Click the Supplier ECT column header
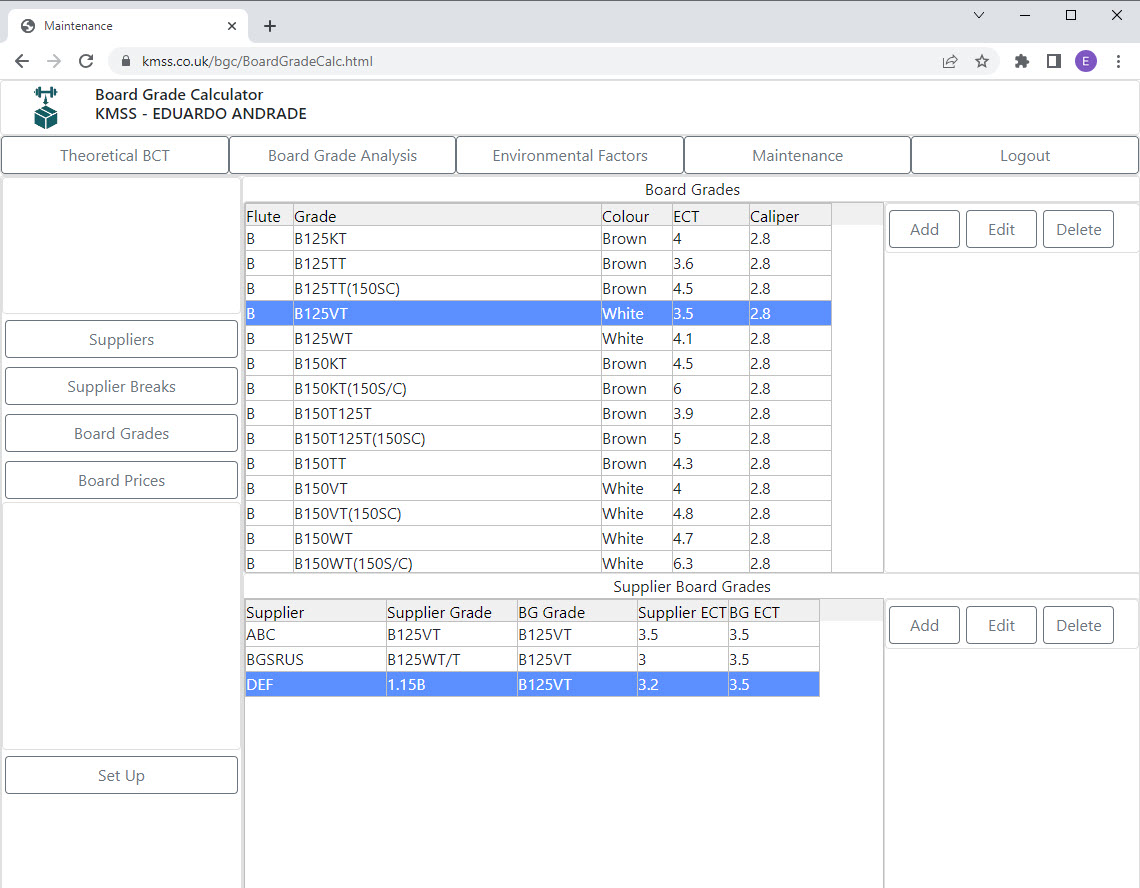 [x=683, y=612]
